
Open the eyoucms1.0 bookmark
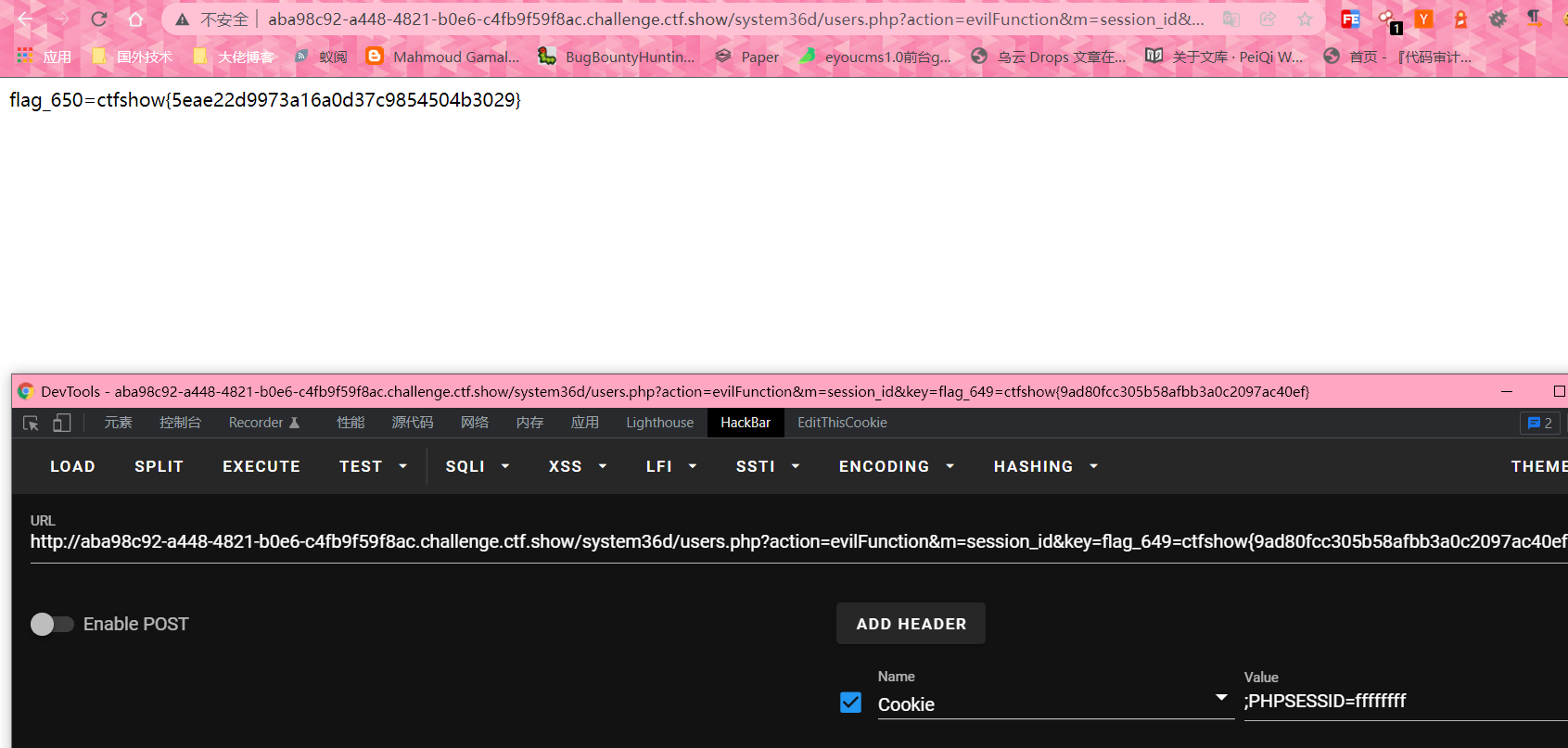(x=875, y=57)
